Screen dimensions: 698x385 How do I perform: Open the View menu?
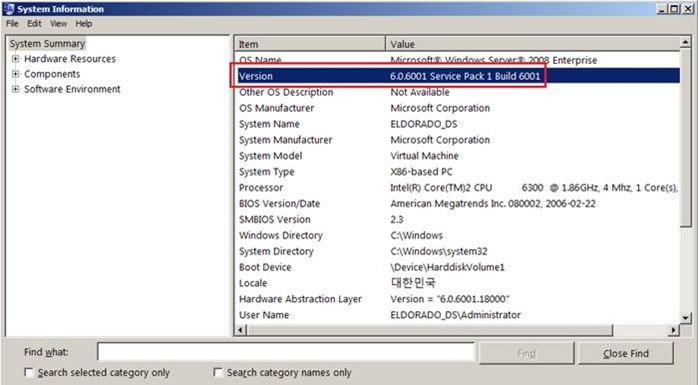pyautogui.click(x=58, y=24)
